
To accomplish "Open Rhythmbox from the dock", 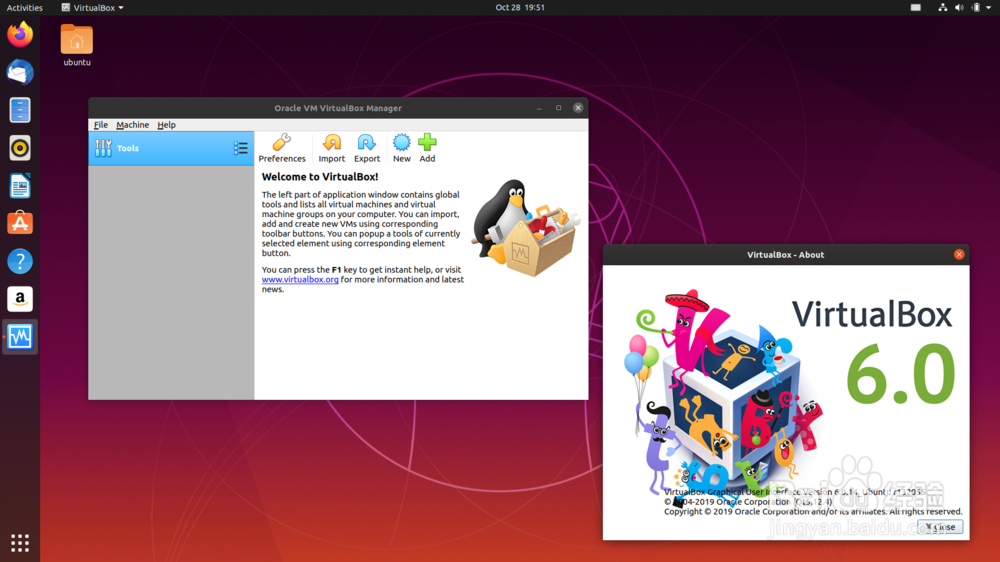I will click(20, 148).
